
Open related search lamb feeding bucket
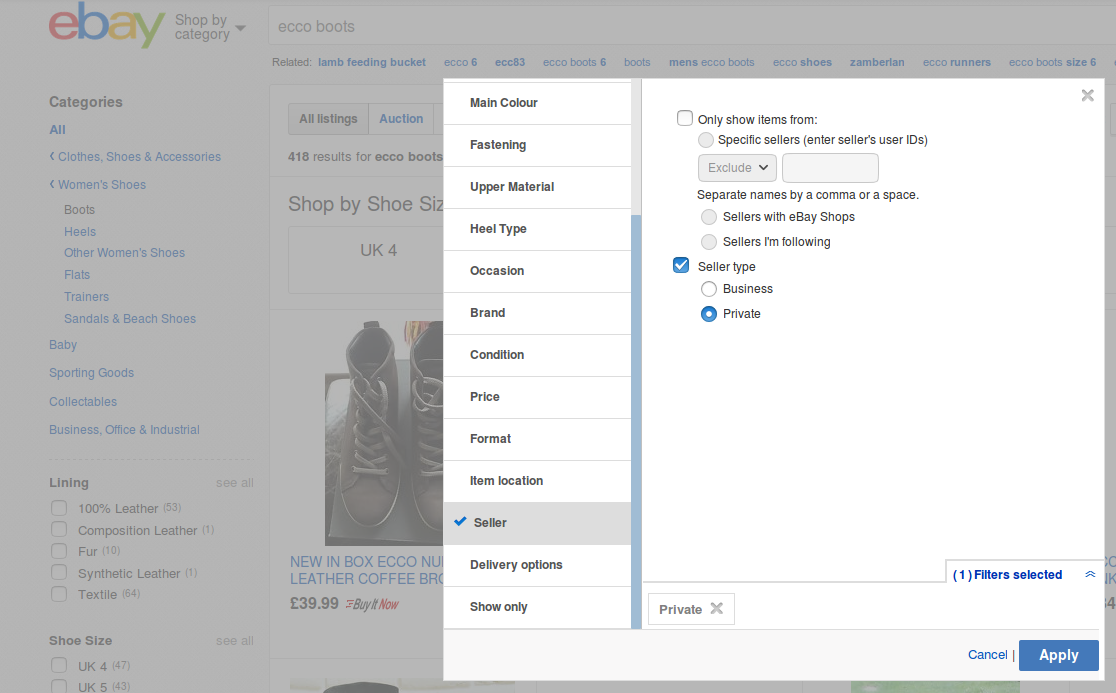coord(372,63)
